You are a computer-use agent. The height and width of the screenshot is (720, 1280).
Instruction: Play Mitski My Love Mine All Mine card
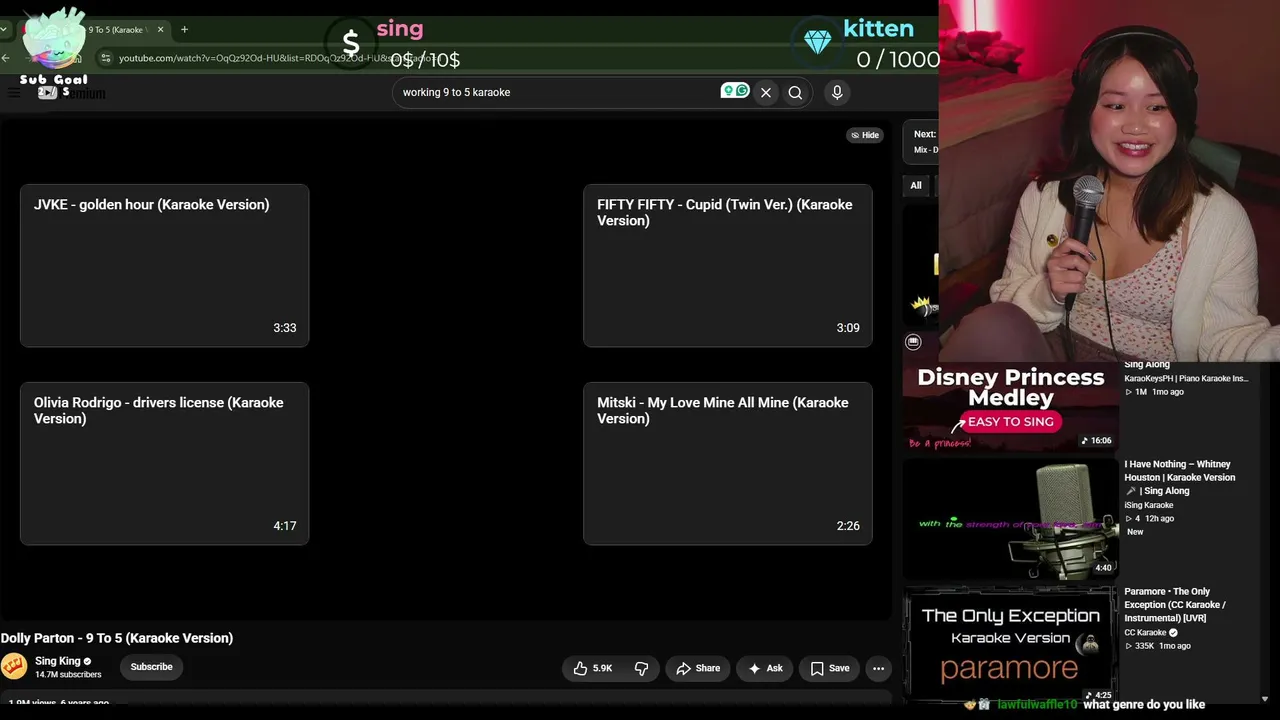pos(728,463)
